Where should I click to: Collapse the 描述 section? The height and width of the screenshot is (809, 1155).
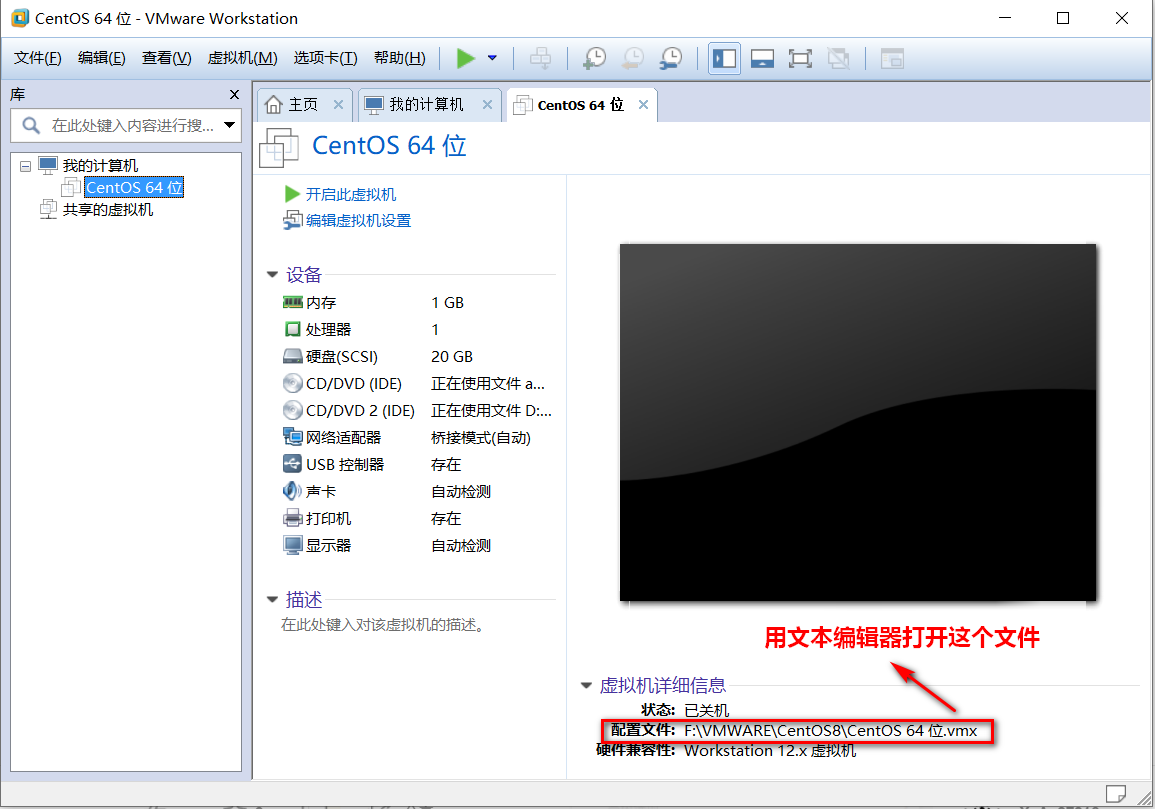point(272,600)
